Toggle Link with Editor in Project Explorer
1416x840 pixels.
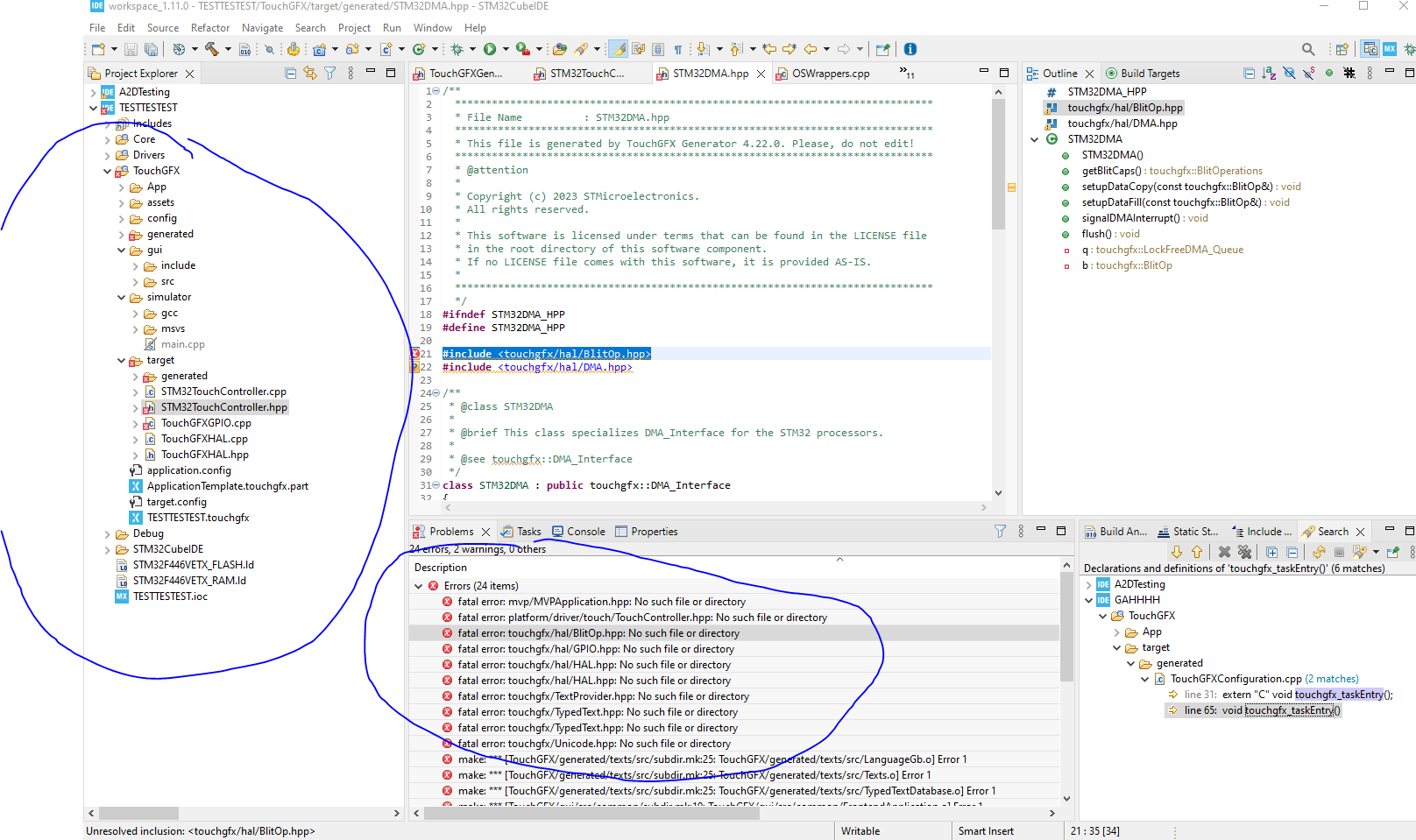coord(309,74)
